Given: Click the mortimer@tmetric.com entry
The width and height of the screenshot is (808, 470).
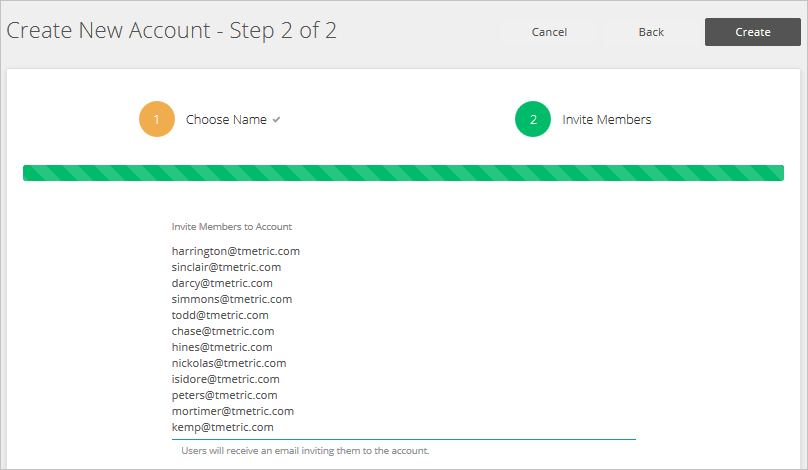Looking at the screenshot, I should pyautogui.click(x=232, y=411).
